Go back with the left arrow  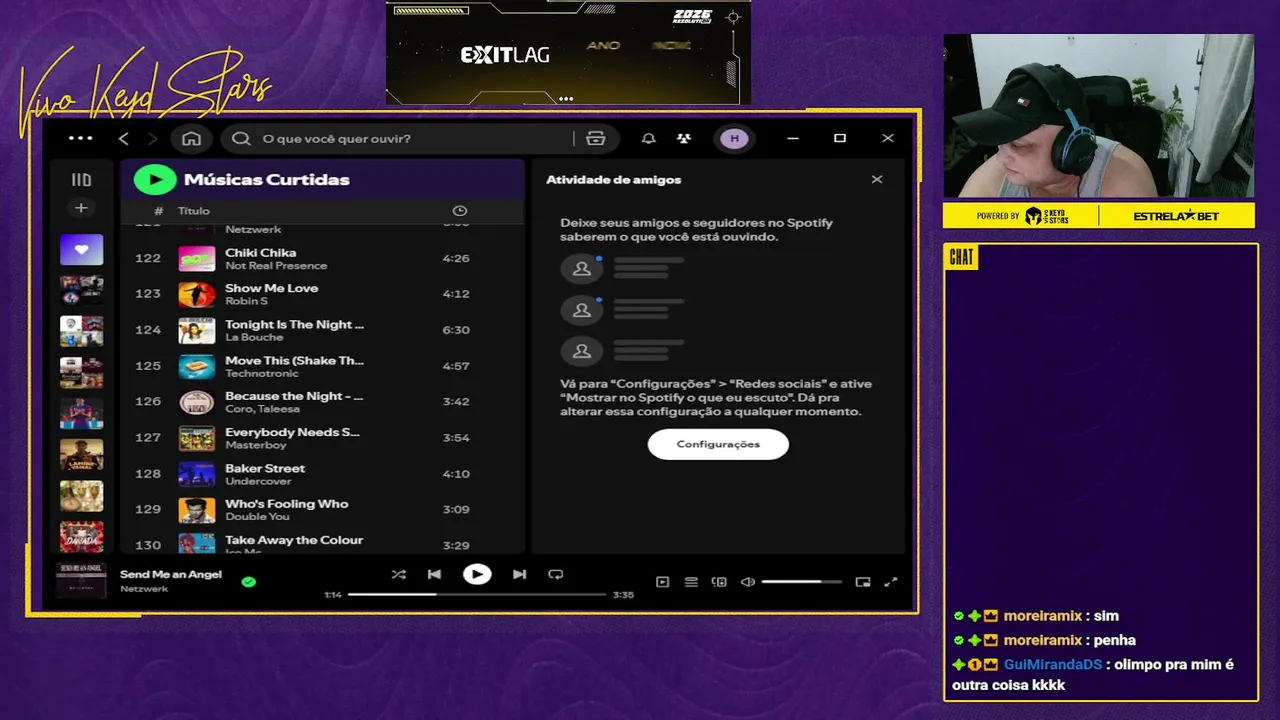pyautogui.click(x=124, y=138)
